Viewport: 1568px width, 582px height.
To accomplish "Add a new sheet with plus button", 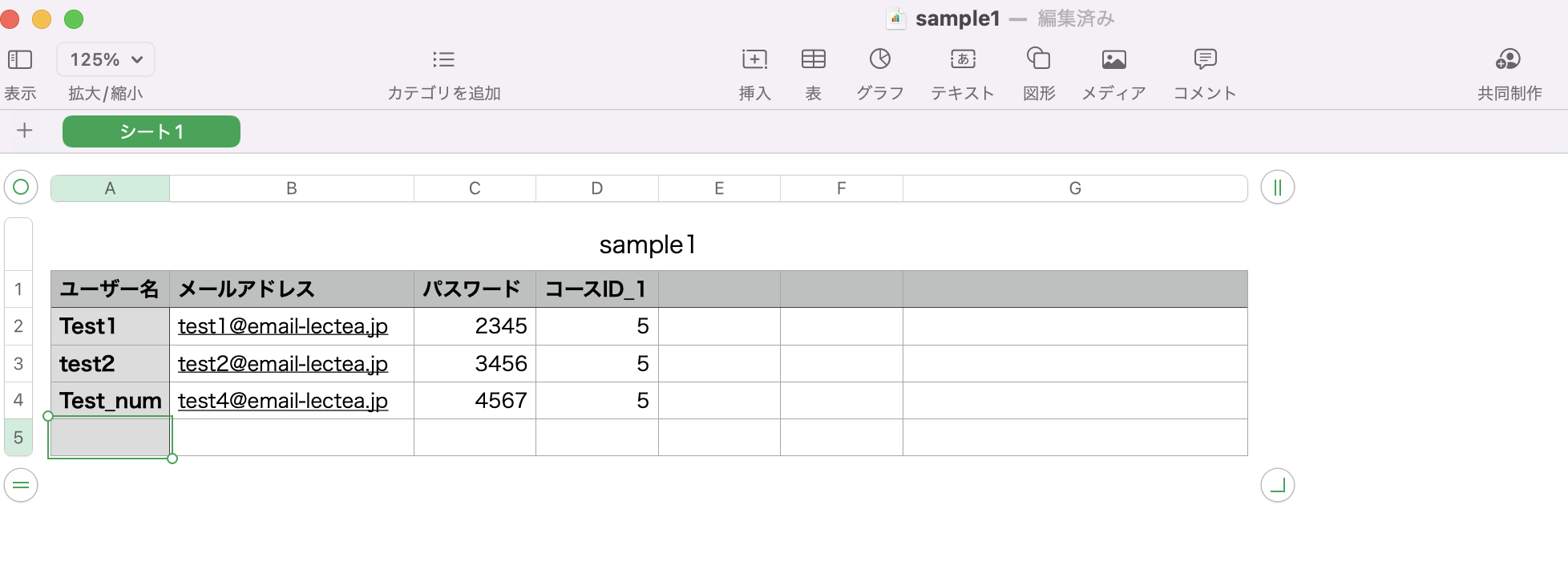I will pyautogui.click(x=25, y=131).
